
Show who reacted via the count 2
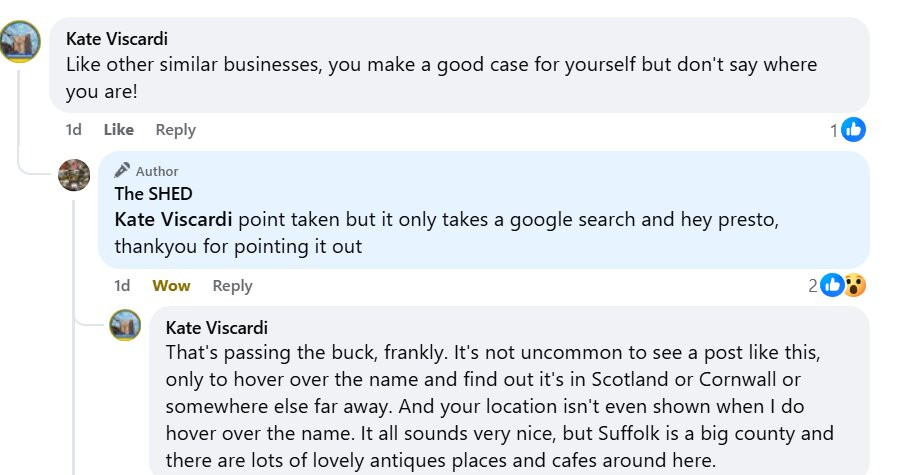point(813,286)
